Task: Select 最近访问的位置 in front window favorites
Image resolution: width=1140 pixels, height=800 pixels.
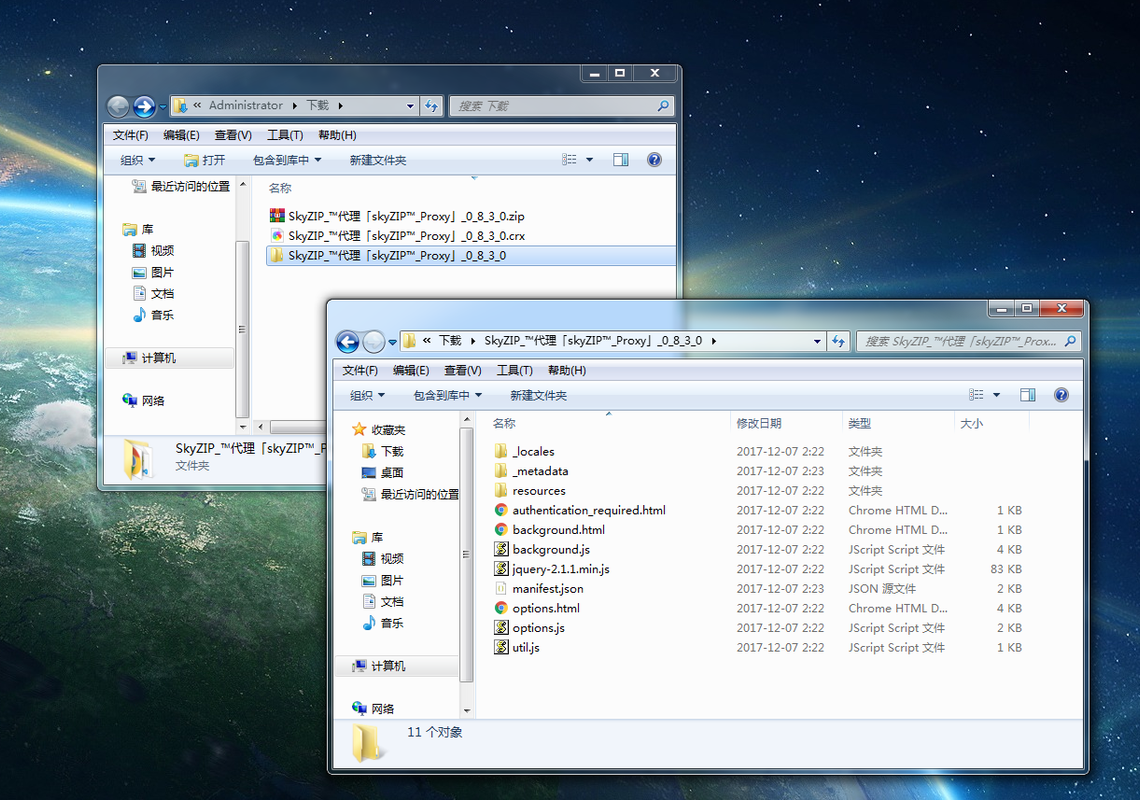Action: click(411, 495)
